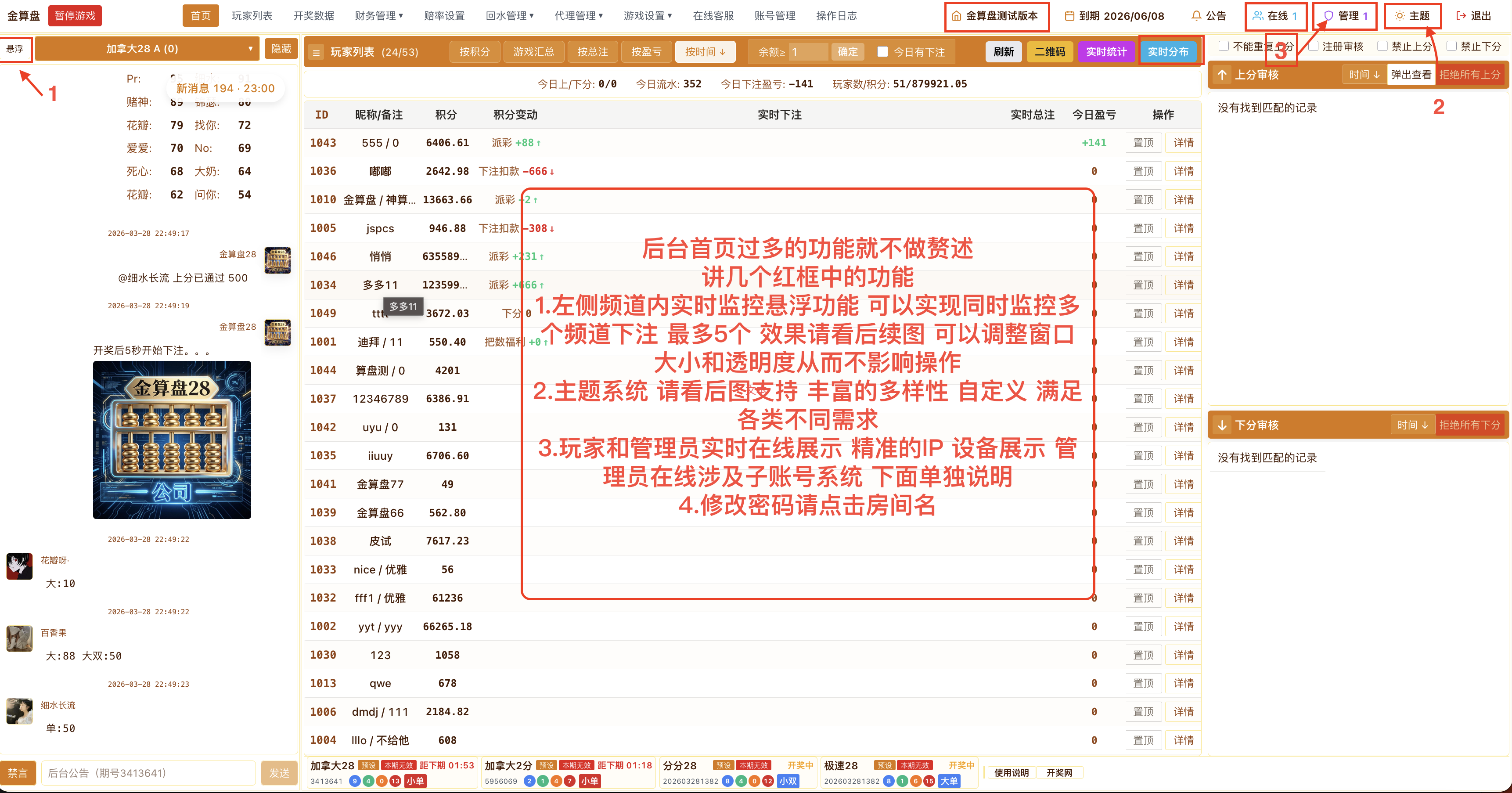
Task: Open the 金算盘28 公司 image thumbnail
Action: (x=172, y=440)
